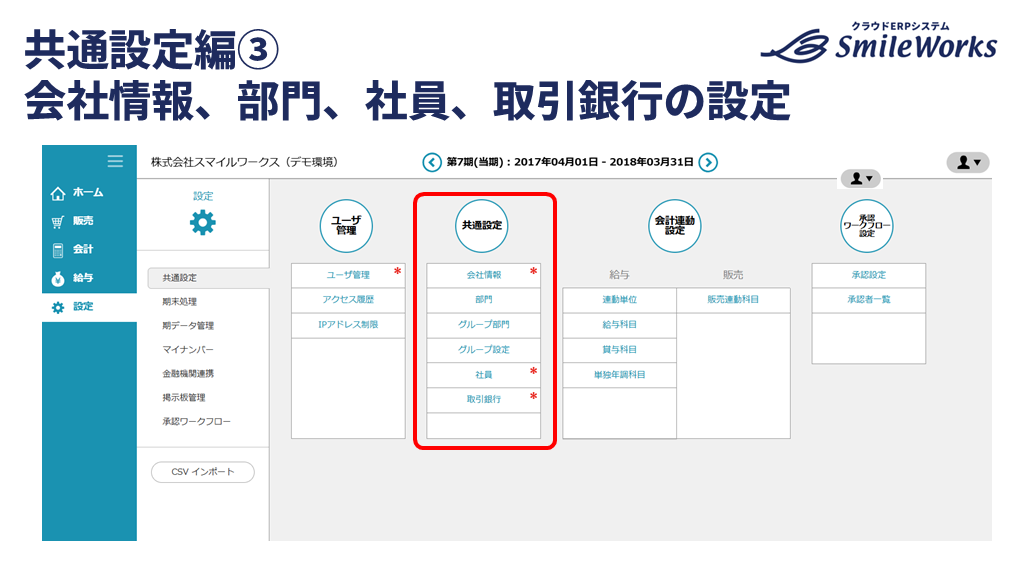
Task: Open the ユーザ管理 link
Action: [348, 275]
